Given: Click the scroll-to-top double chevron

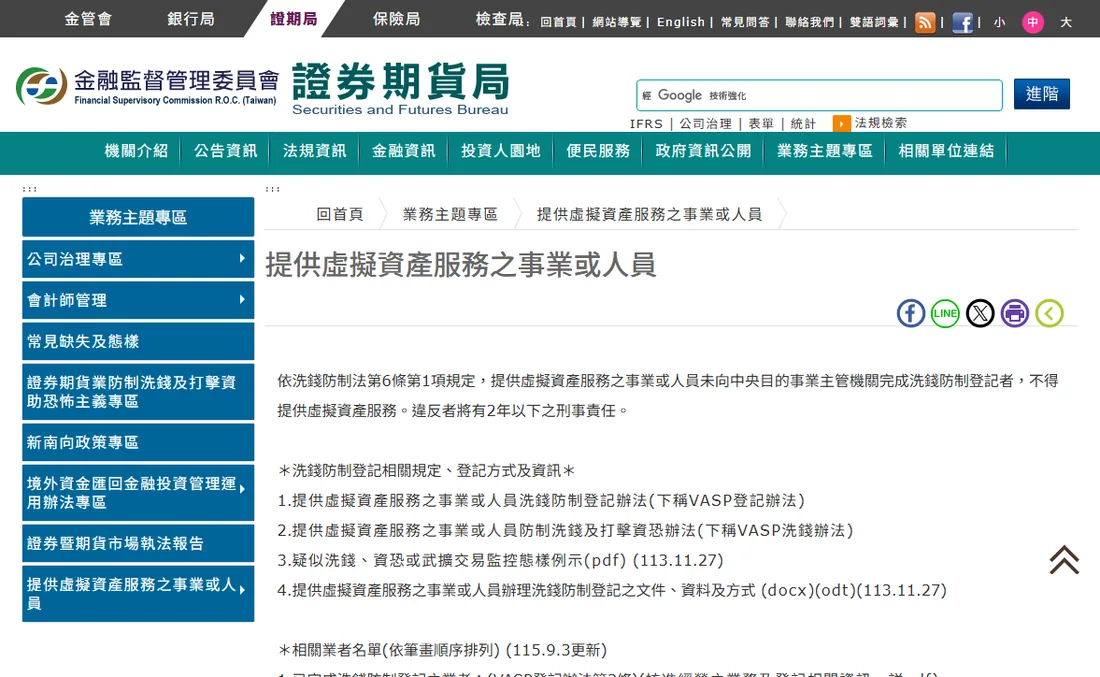Looking at the screenshot, I should pyautogui.click(x=1064, y=560).
